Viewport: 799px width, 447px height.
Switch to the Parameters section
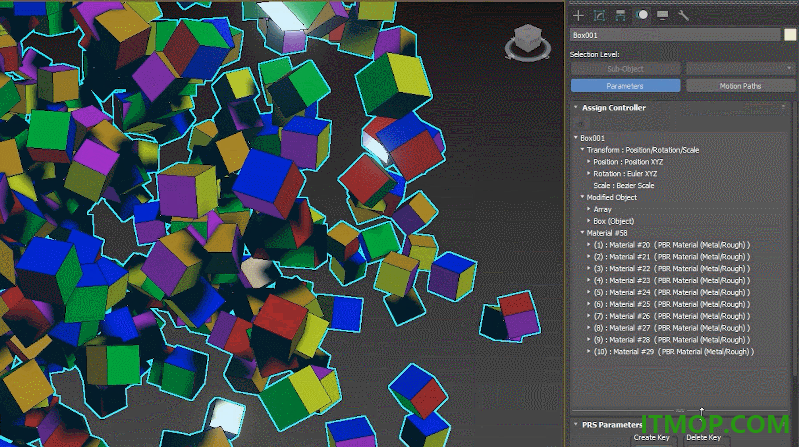[625, 86]
